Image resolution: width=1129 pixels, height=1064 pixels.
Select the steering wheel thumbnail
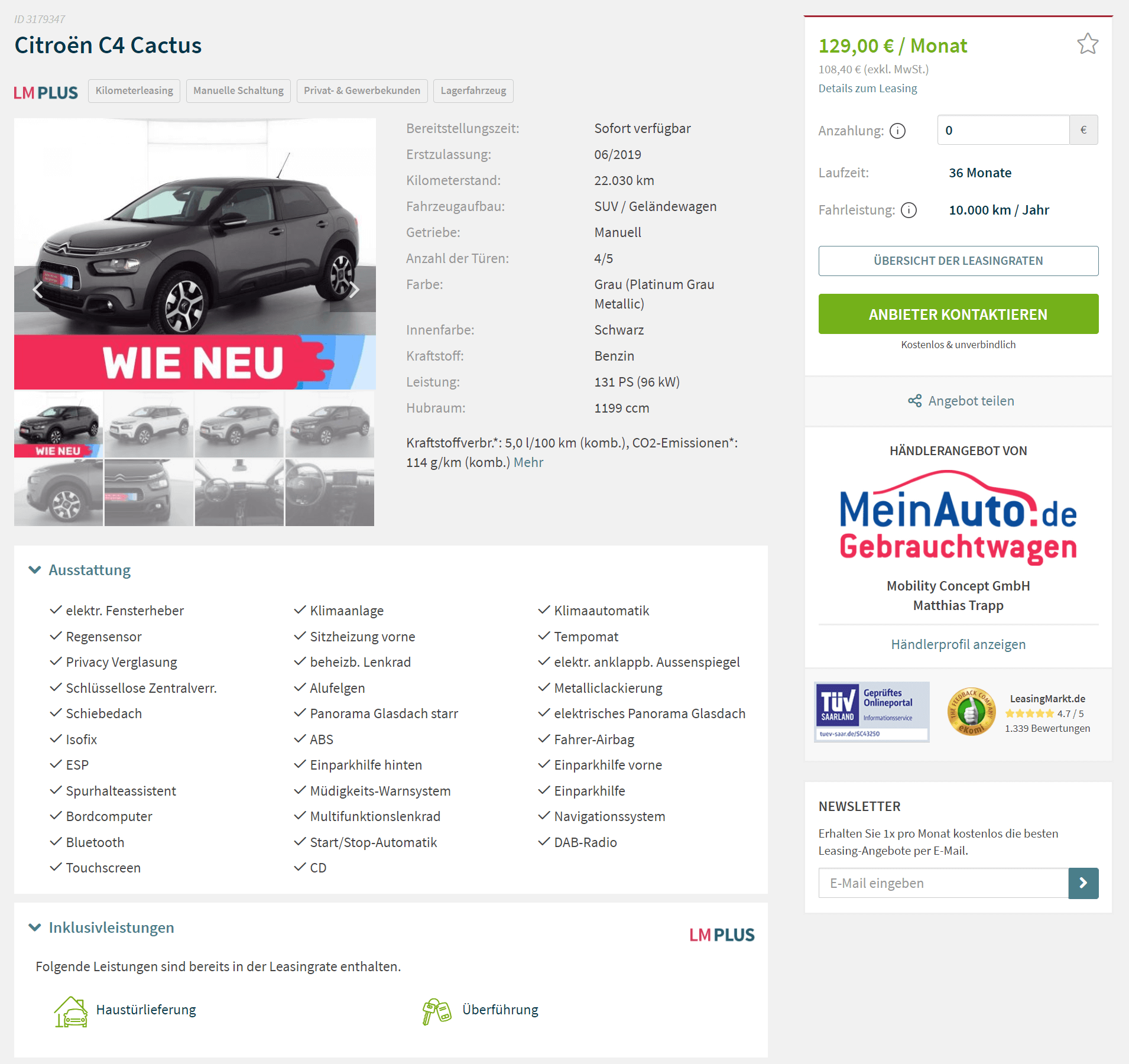pyautogui.click(x=330, y=493)
